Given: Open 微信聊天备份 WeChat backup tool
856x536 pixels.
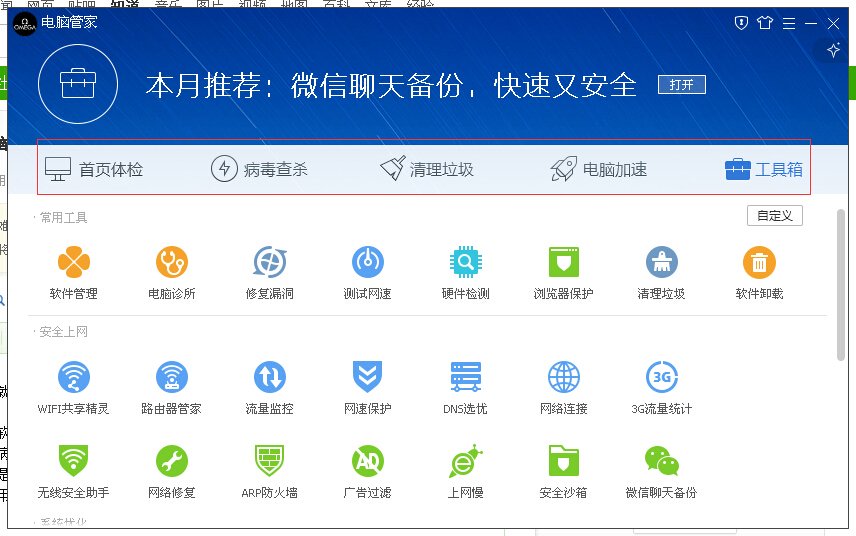Looking at the screenshot, I should 662,472.
